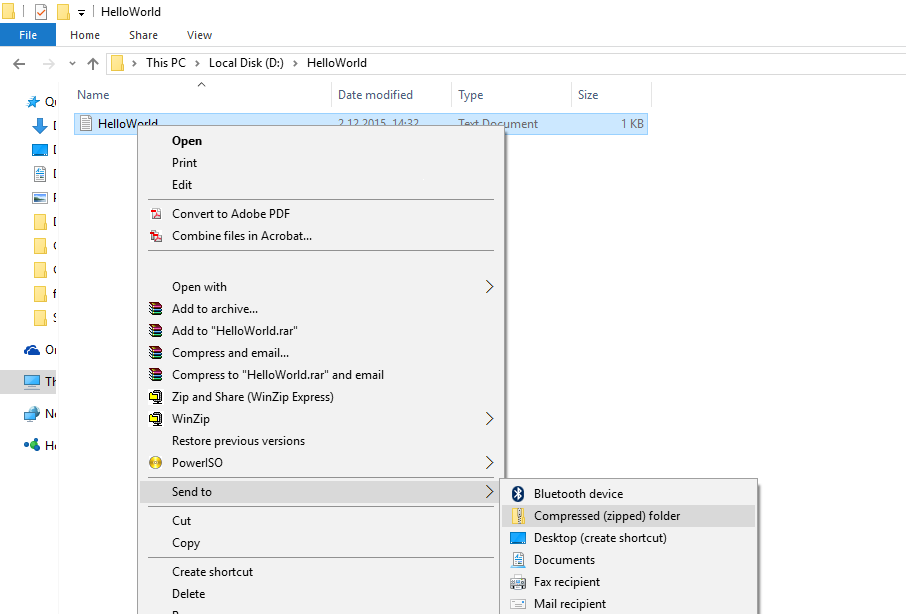
Task: Click icon beside Compress to HelloWorld.rar and email
Action: pos(155,374)
